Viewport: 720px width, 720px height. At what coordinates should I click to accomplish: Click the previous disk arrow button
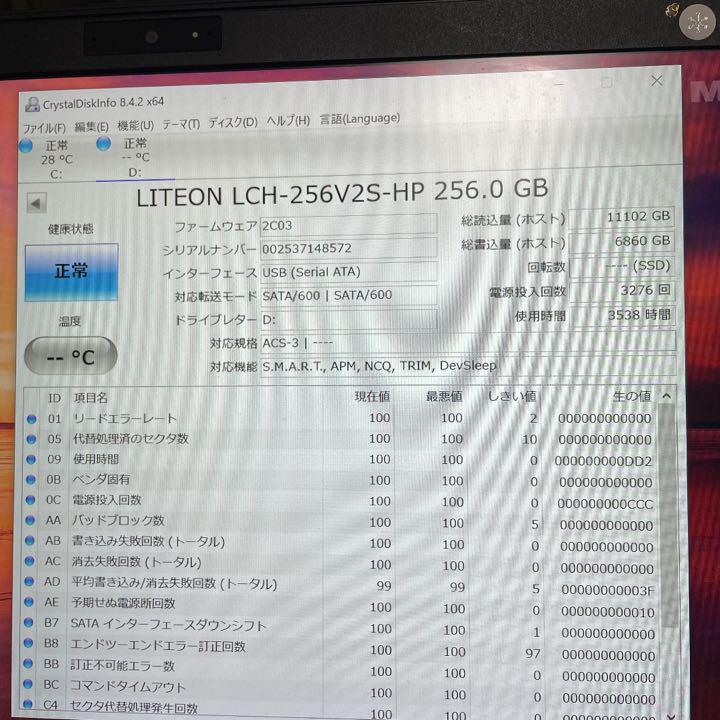pyautogui.click(x=37, y=203)
